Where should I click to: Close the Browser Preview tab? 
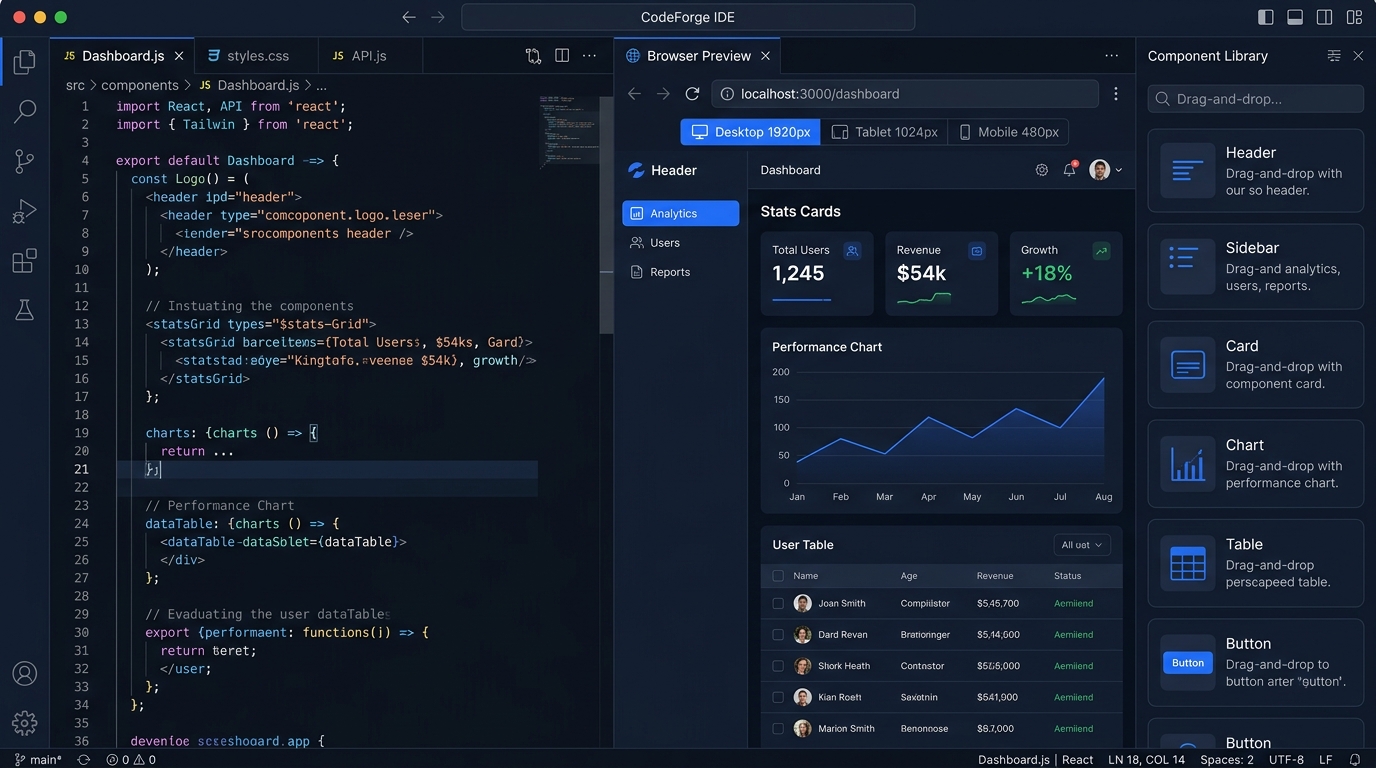click(x=765, y=56)
